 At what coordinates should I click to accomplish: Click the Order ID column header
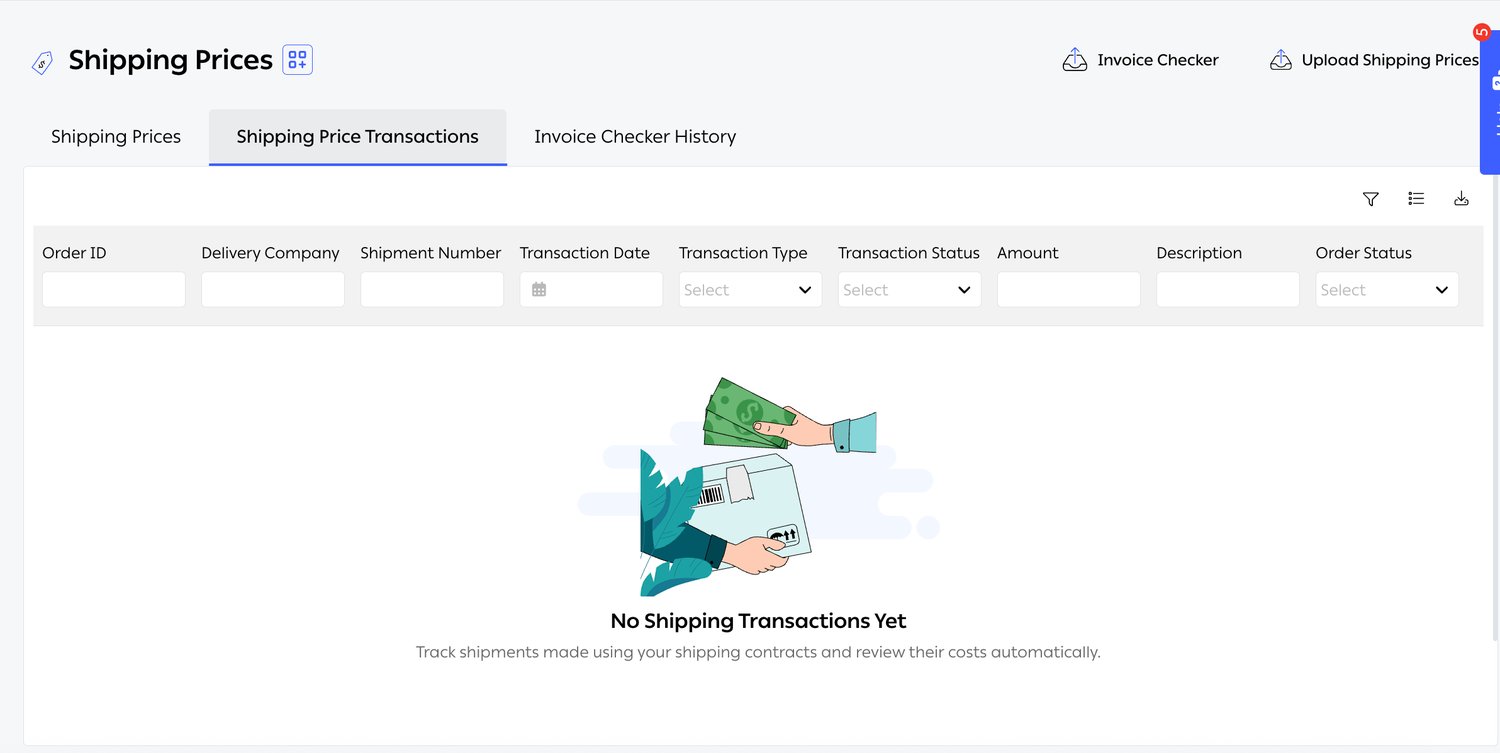pyautogui.click(x=74, y=253)
